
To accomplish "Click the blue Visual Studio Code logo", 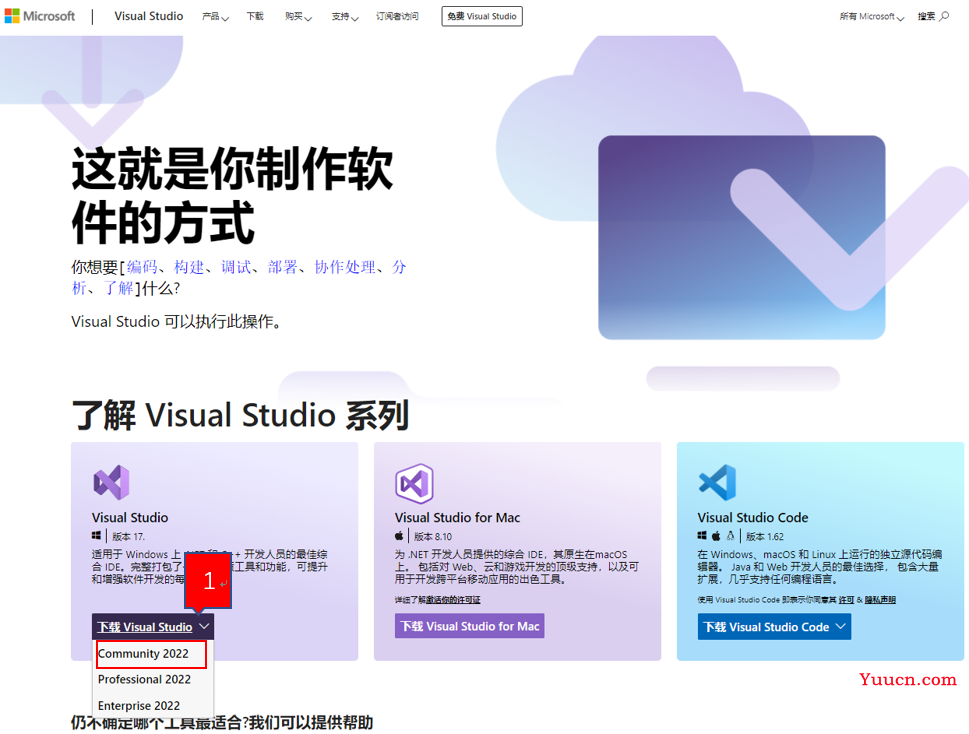I will click(717, 482).
